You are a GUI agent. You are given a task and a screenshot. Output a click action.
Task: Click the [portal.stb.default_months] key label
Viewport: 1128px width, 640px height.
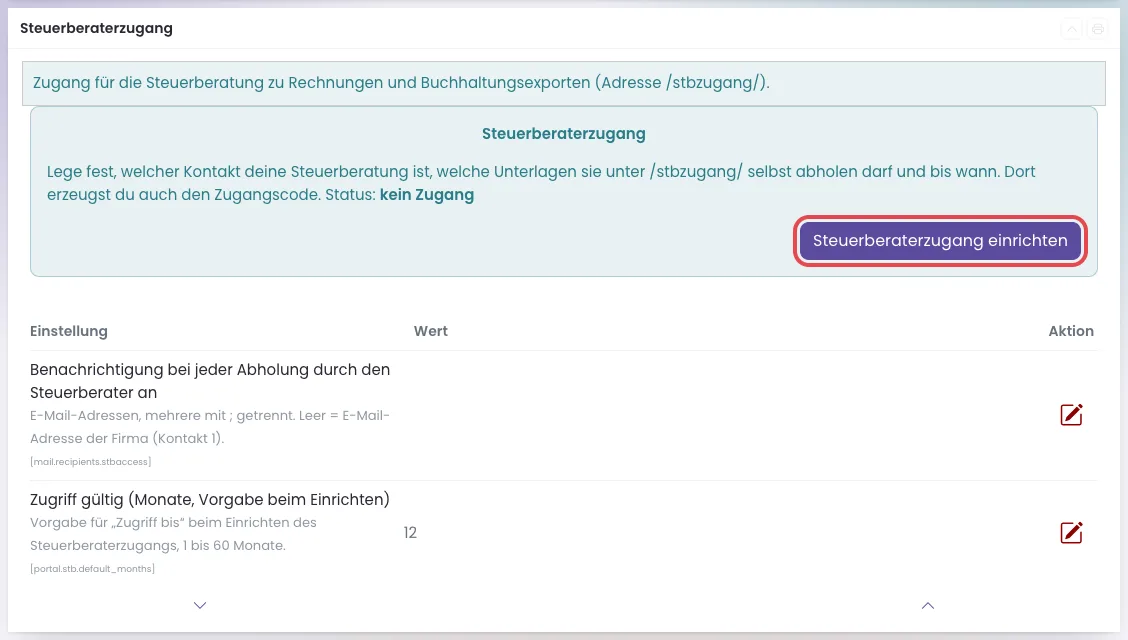tap(92, 569)
